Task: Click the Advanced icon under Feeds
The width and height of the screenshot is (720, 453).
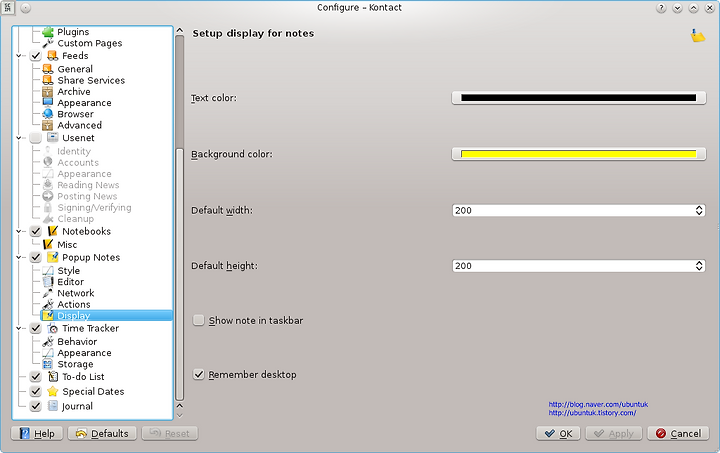Action: pos(48,125)
